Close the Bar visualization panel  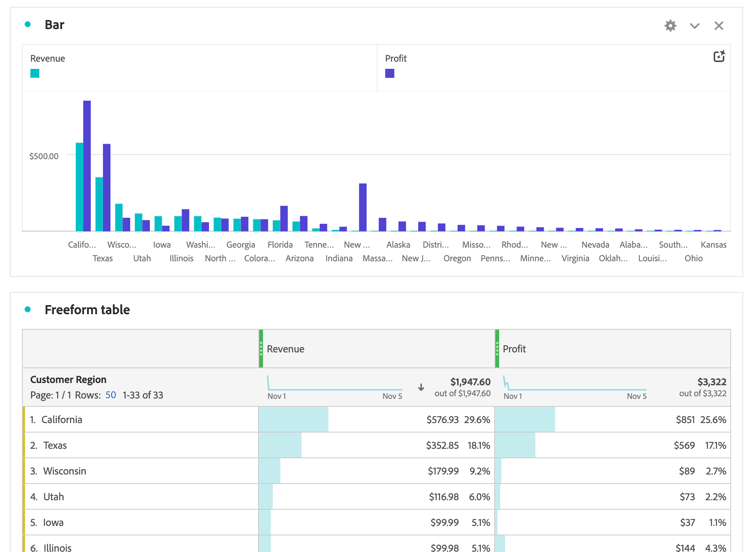(718, 26)
